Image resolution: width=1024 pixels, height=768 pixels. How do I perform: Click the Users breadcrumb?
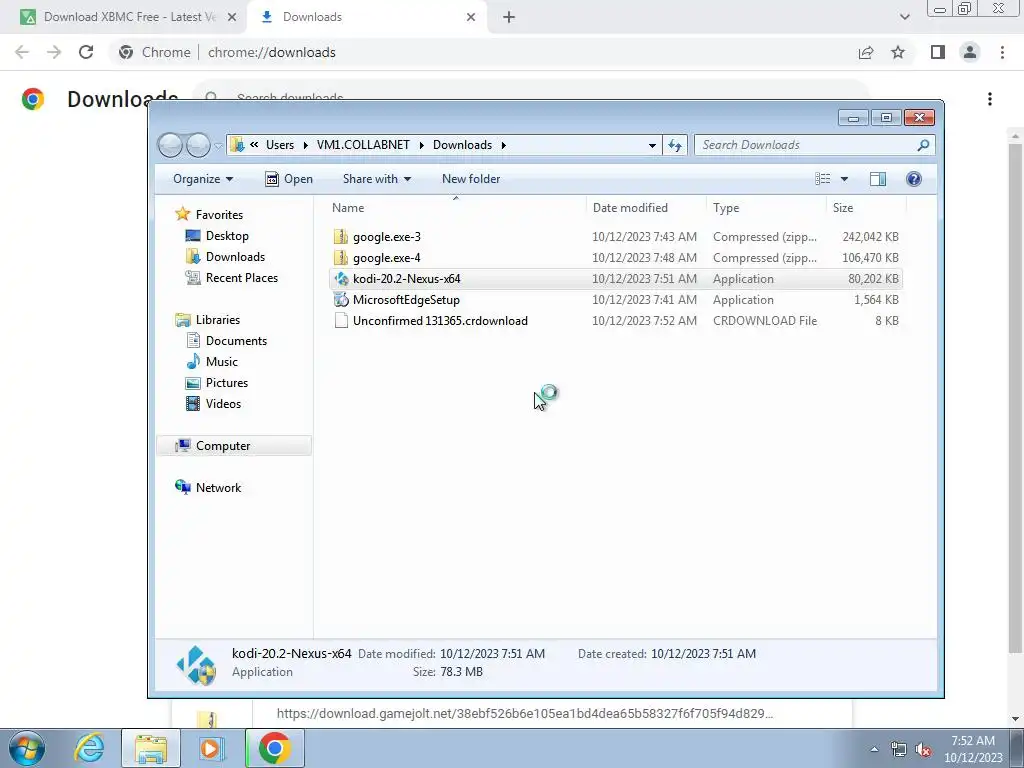pos(280,145)
